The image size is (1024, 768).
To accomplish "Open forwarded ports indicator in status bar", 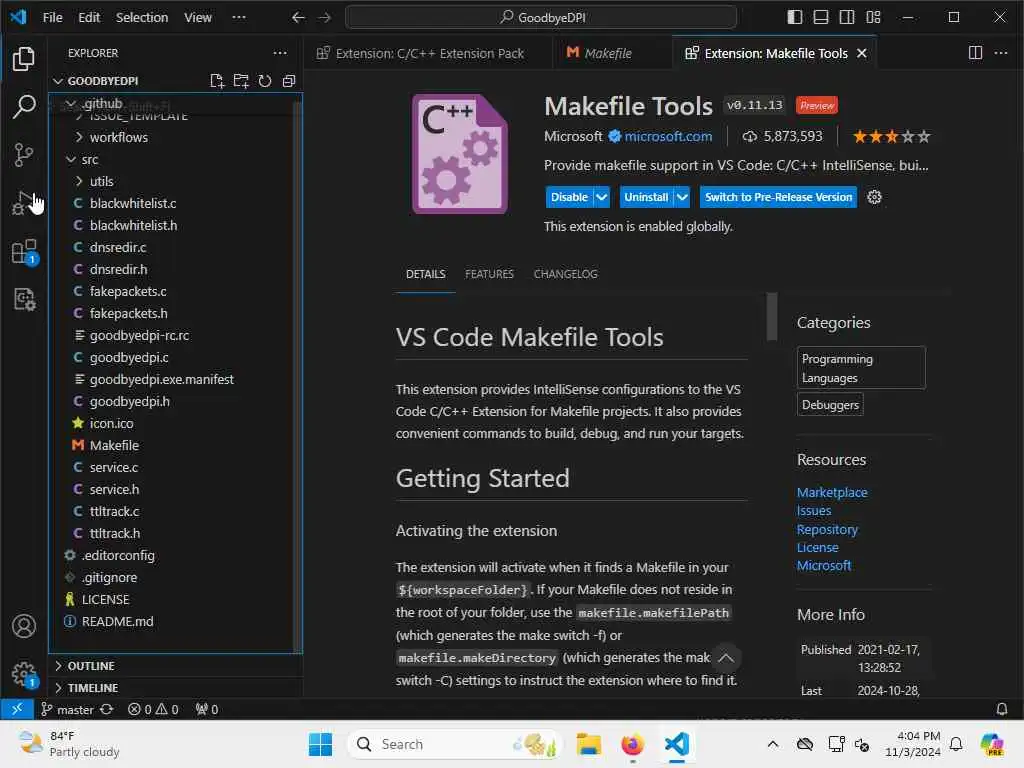I will coord(206,709).
